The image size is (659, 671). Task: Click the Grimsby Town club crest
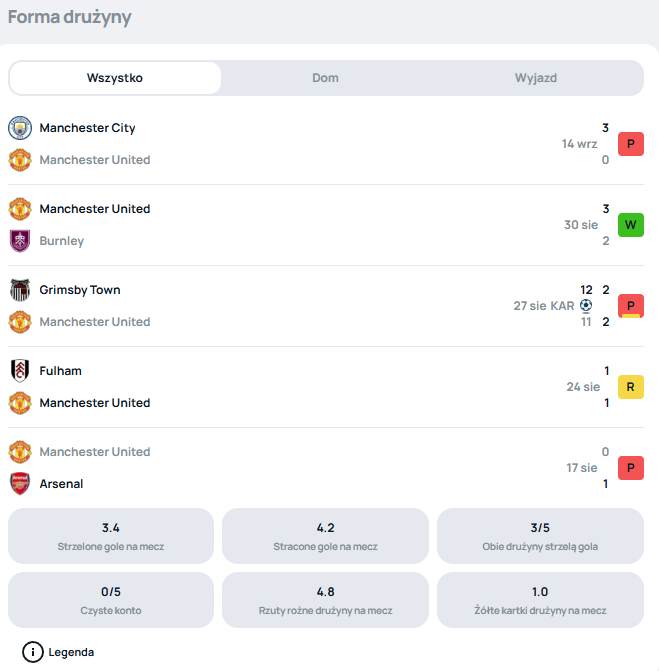pos(20,290)
